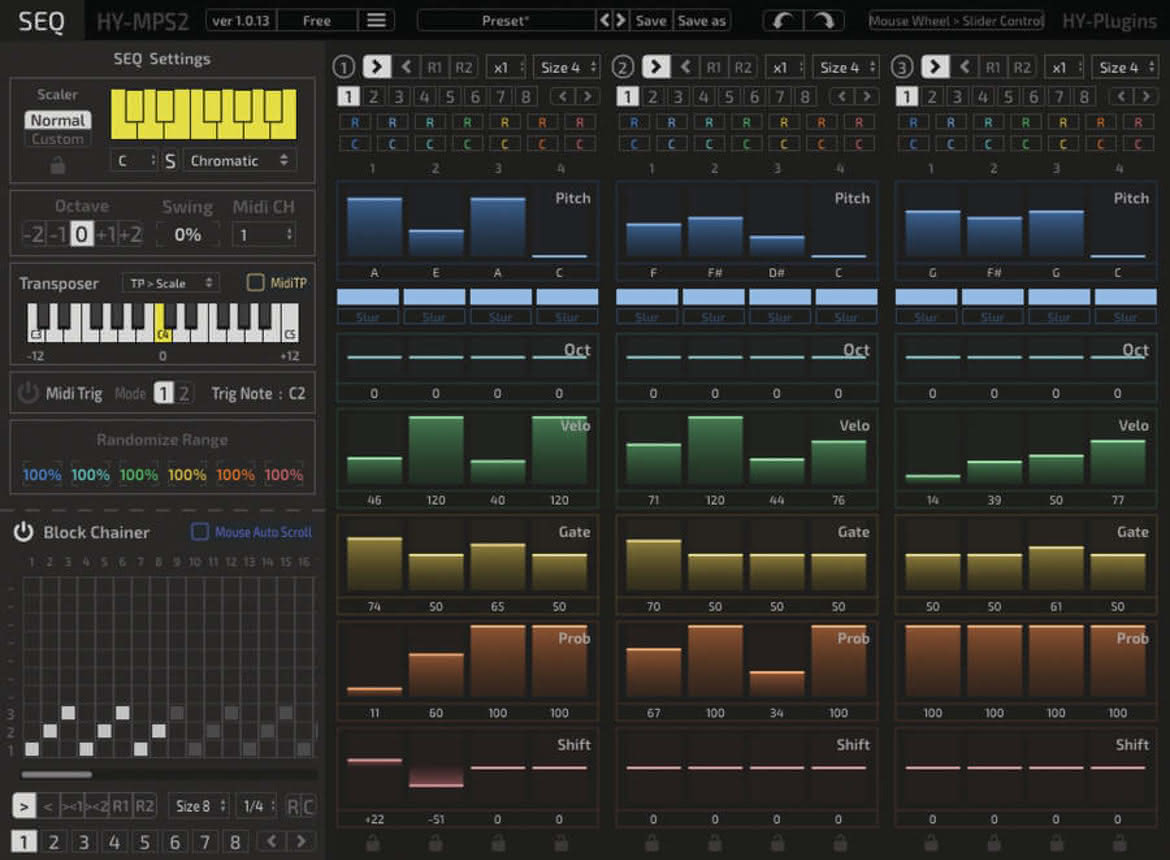Click Mouse Wheel > Slider Control button
The height and width of the screenshot is (860, 1170).
[x=956, y=21]
